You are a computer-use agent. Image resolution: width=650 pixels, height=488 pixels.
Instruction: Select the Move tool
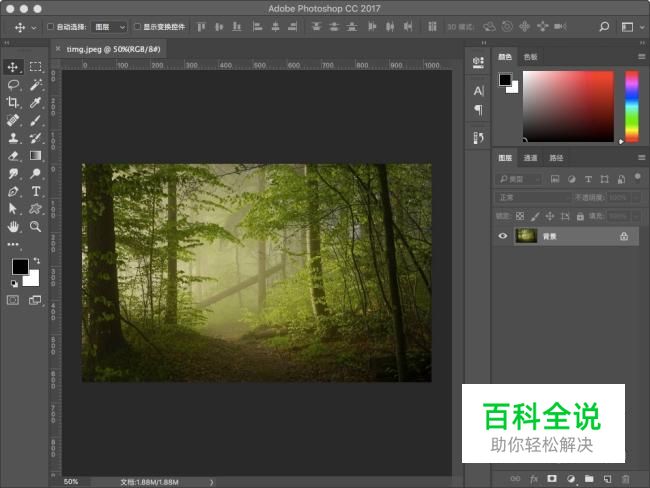click(14, 67)
